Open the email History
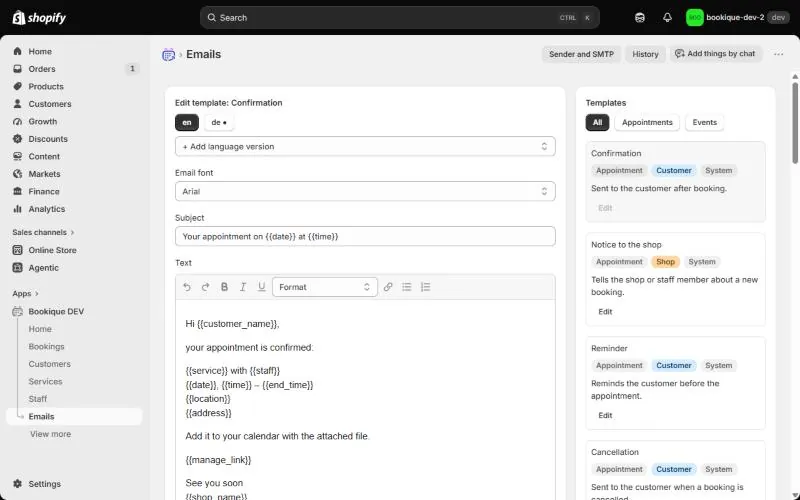Viewport: 800px width, 500px height. point(645,54)
